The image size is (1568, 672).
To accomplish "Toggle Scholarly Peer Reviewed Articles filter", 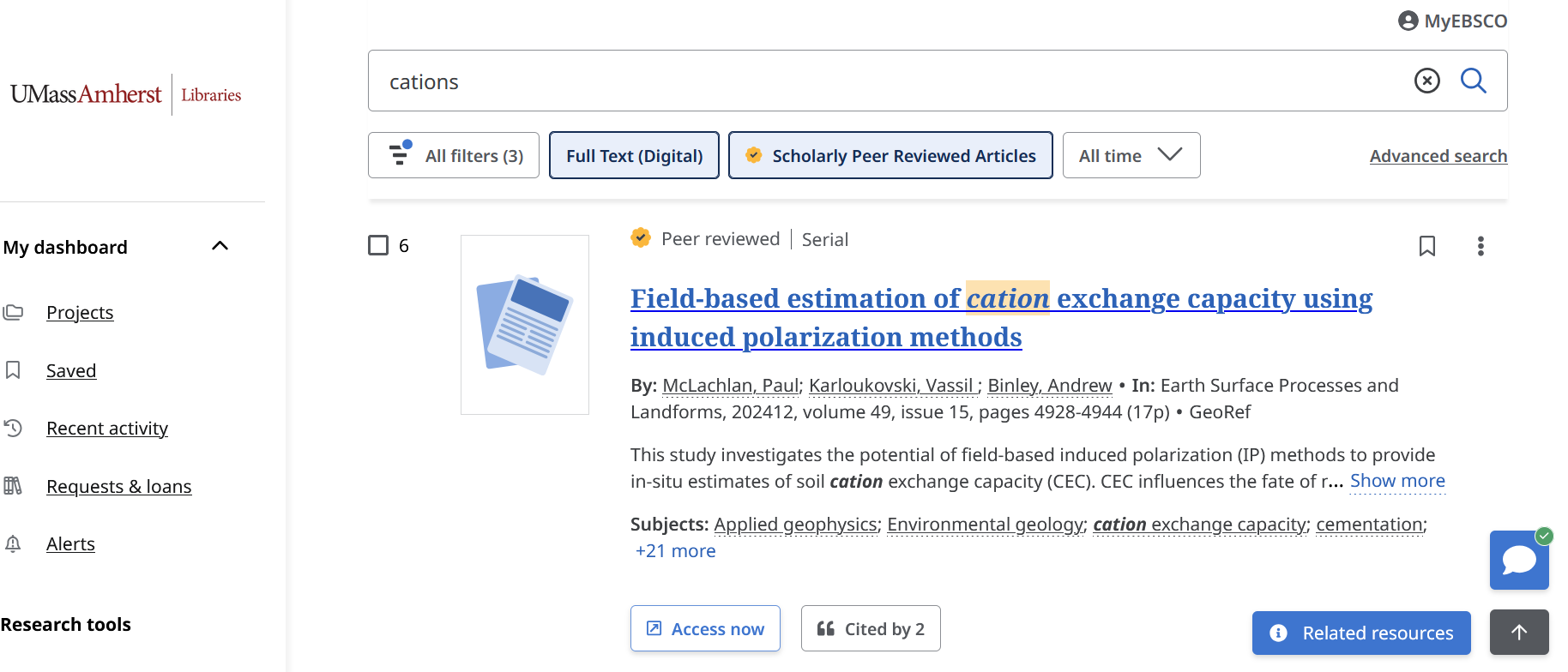I will click(x=890, y=155).
